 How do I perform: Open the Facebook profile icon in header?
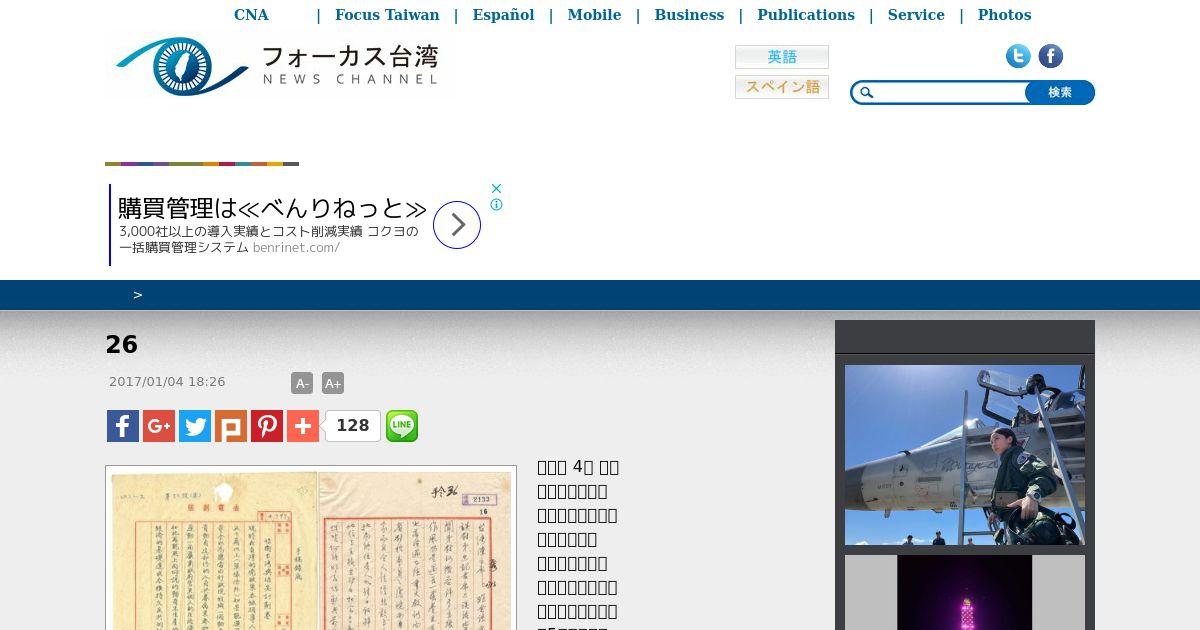coord(1050,56)
